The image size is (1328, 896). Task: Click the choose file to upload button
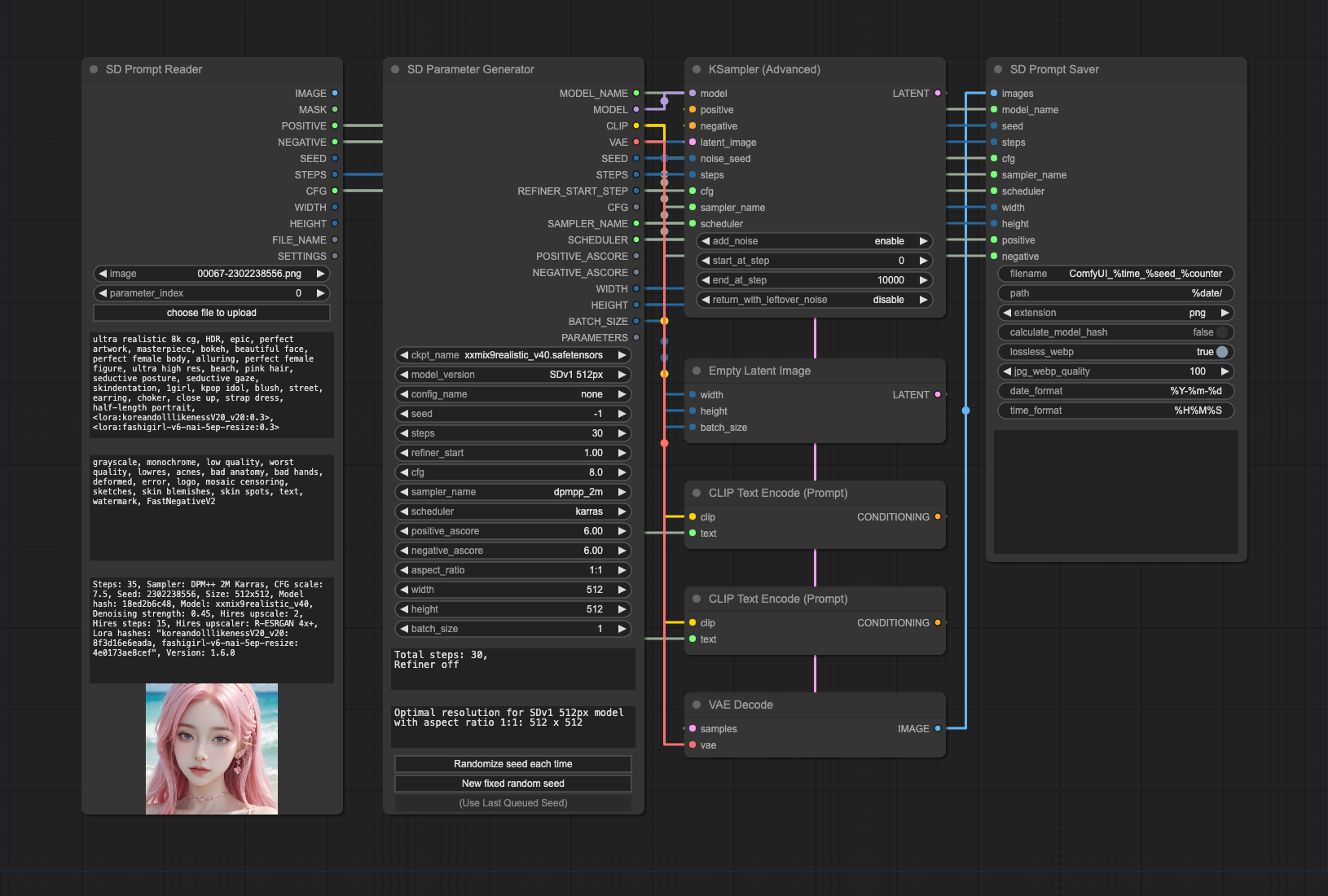point(212,313)
